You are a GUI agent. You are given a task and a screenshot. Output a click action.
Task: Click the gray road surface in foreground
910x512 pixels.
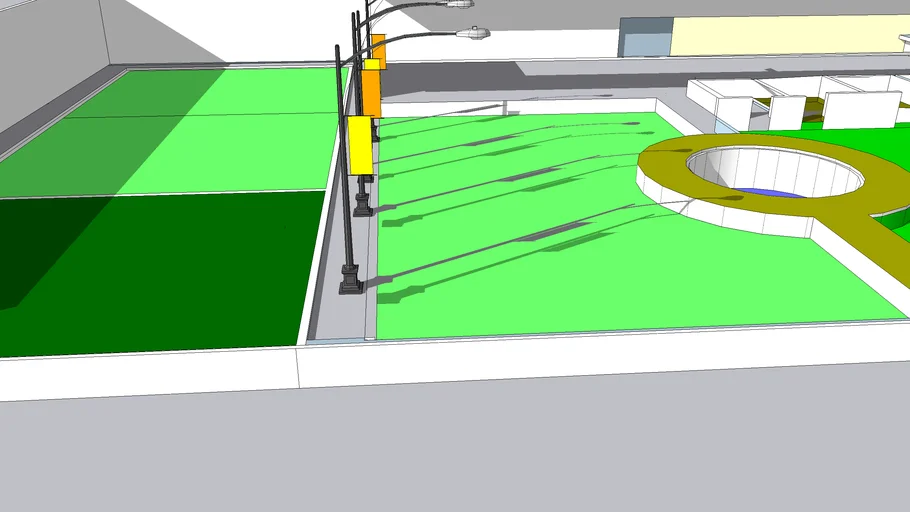450,450
